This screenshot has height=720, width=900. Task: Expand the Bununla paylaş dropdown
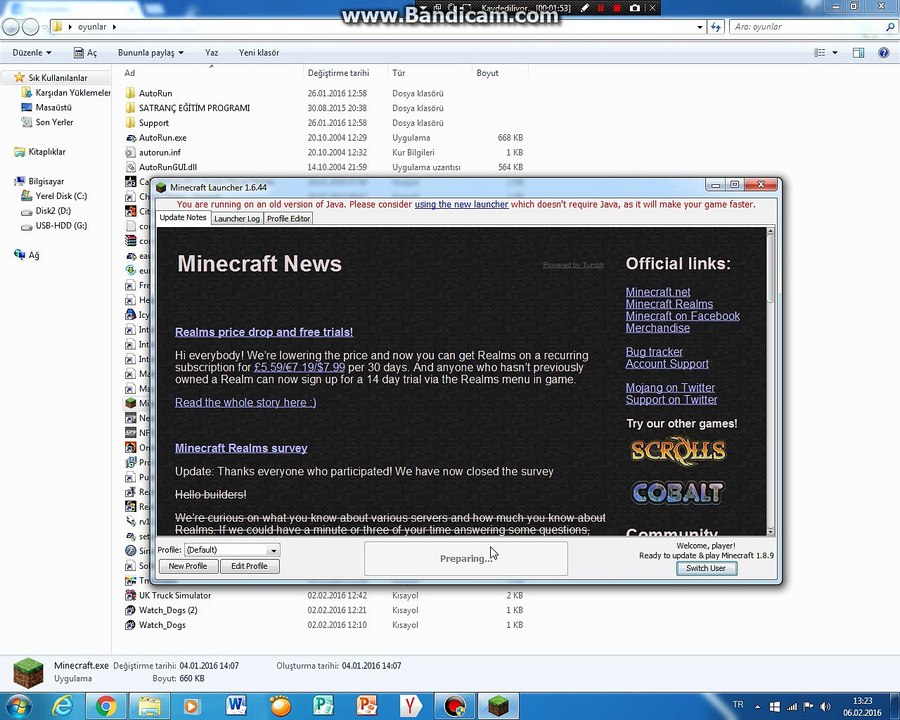151,53
